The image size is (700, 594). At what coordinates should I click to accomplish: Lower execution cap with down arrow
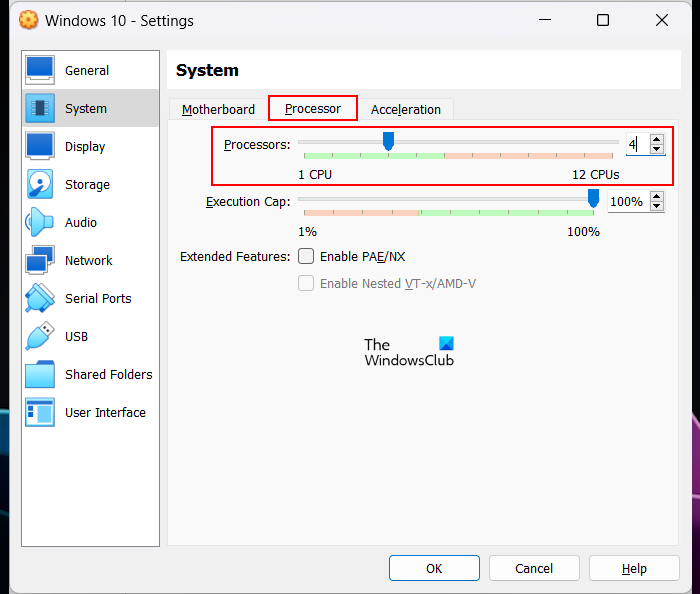tap(656, 206)
